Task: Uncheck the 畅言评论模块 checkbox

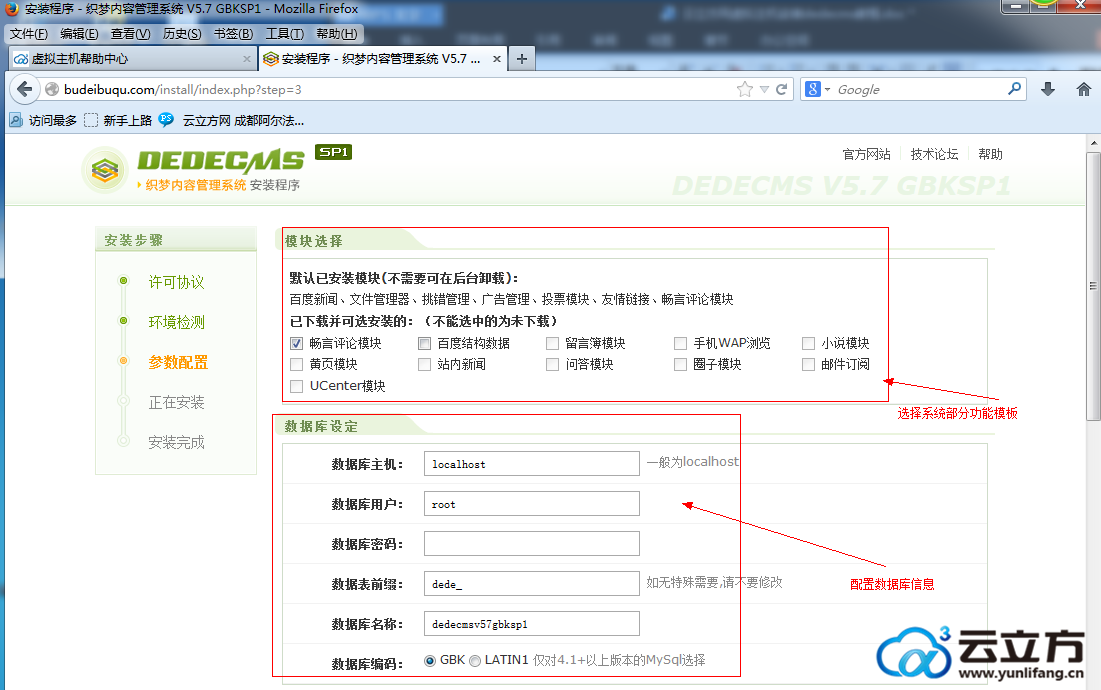Action: pos(296,343)
